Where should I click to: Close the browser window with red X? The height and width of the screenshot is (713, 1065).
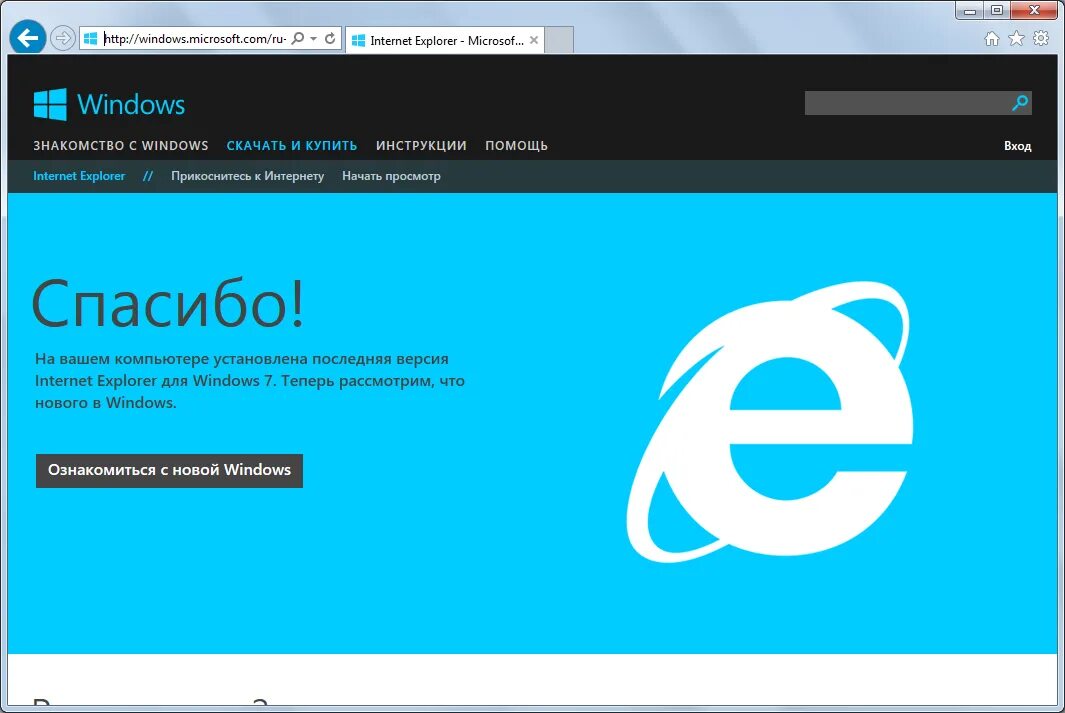pyautogui.click(x=1034, y=10)
